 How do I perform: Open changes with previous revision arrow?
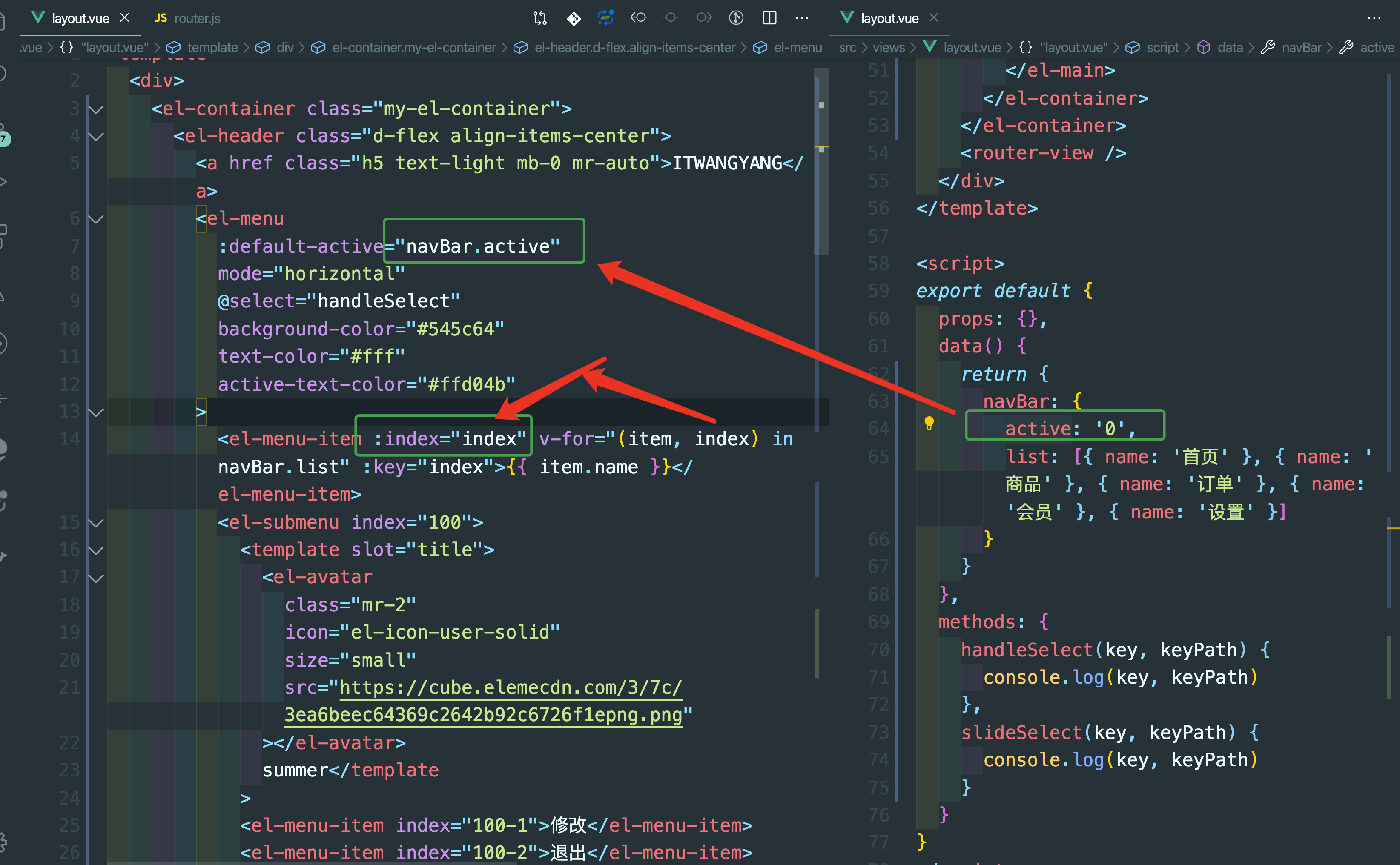(x=639, y=18)
